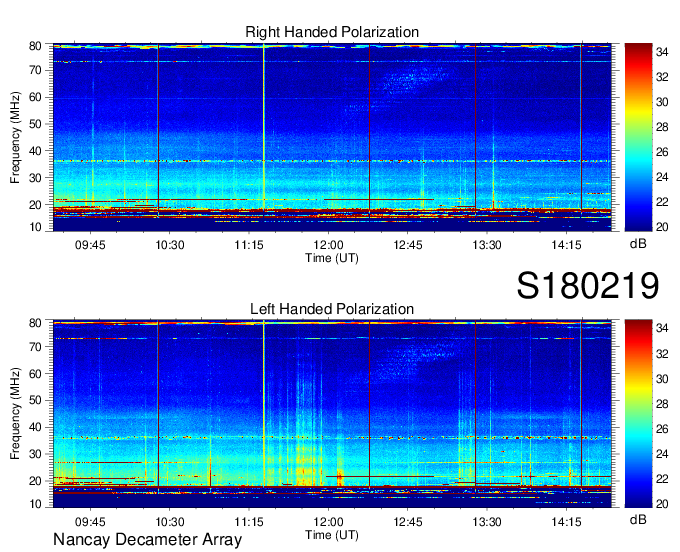Click "26" on the Left Handed color bar scale

tap(662, 429)
